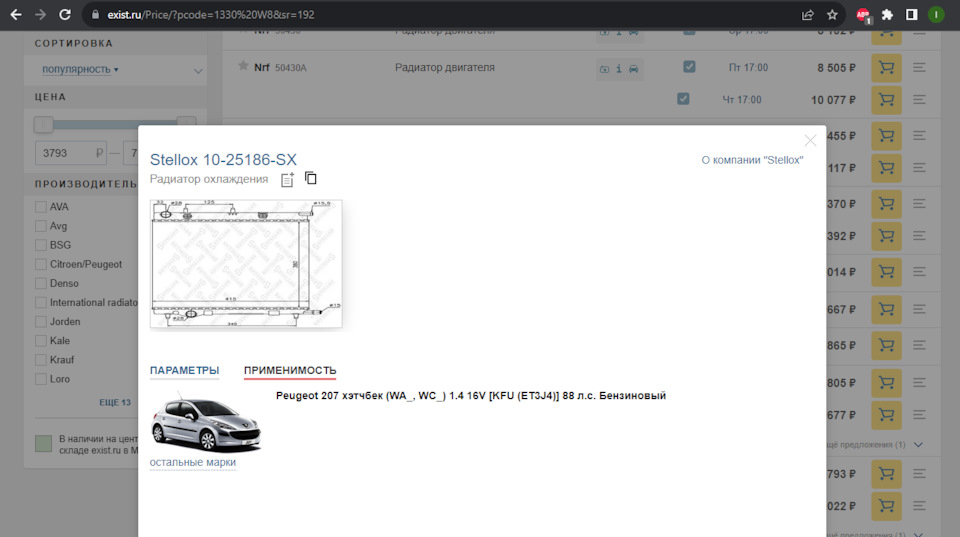Open the ABP adblock extension
Viewport: 960px width, 537px height.
point(863,15)
